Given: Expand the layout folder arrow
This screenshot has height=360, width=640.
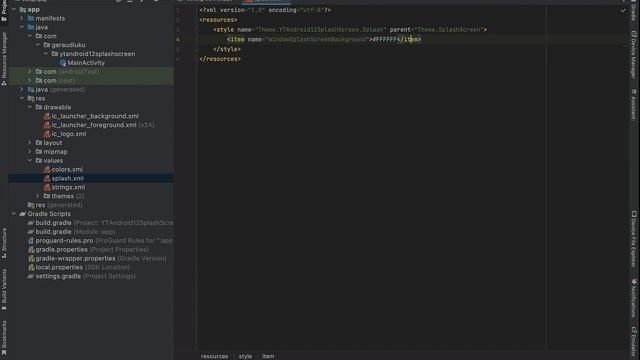Looking at the screenshot, I should [30, 143].
